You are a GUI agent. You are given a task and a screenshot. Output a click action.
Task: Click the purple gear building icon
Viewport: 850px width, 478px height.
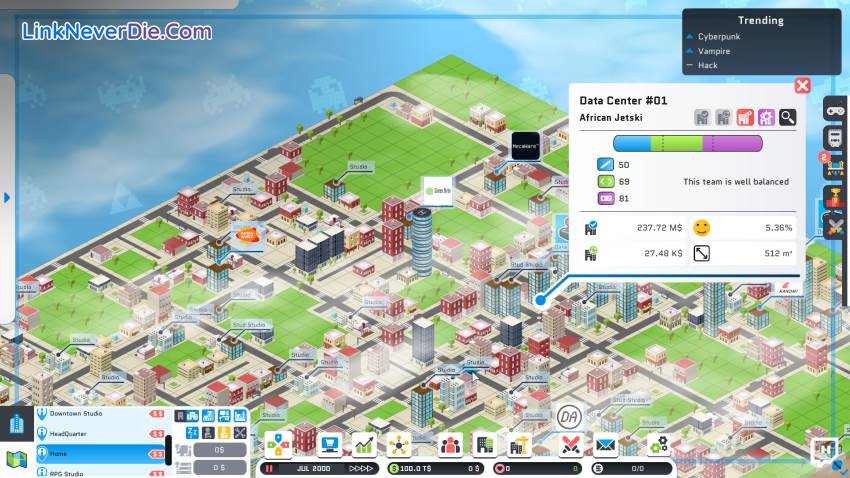tap(766, 118)
